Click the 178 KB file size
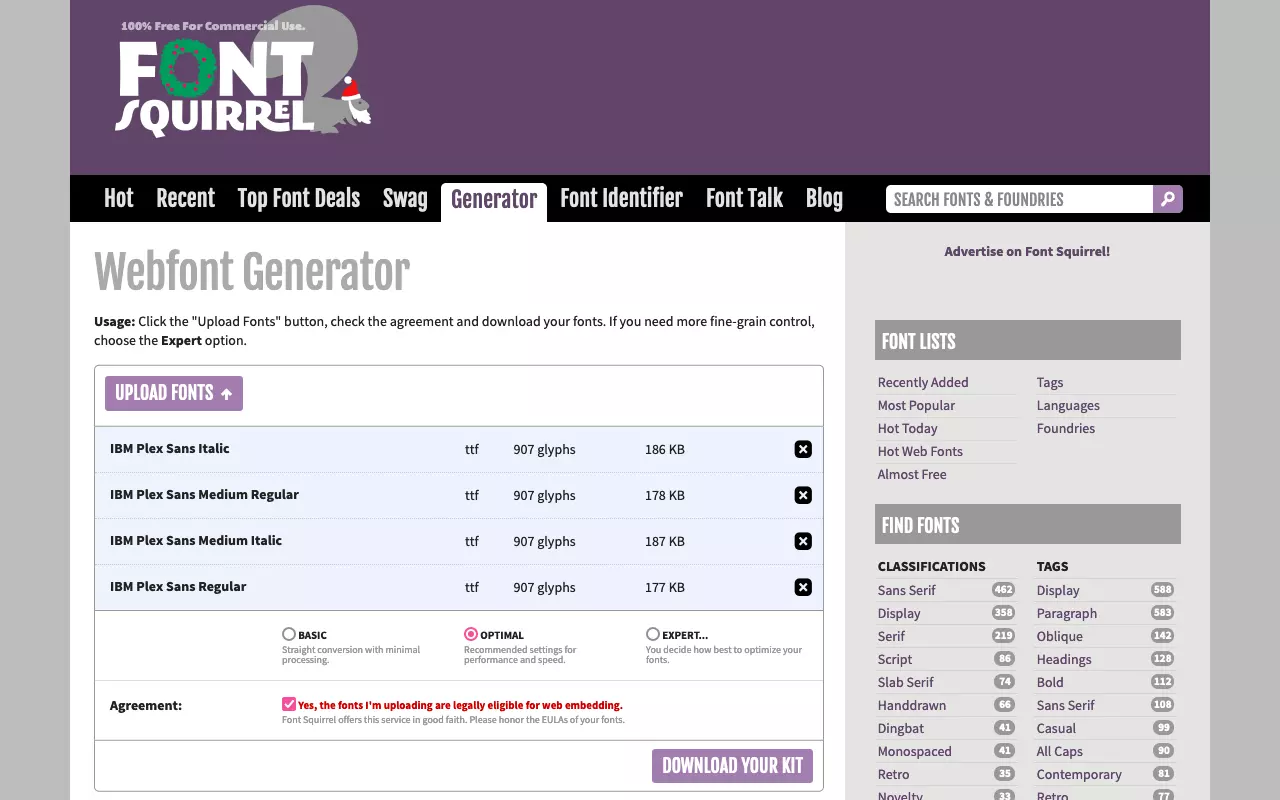1280x800 pixels. (x=665, y=495)
